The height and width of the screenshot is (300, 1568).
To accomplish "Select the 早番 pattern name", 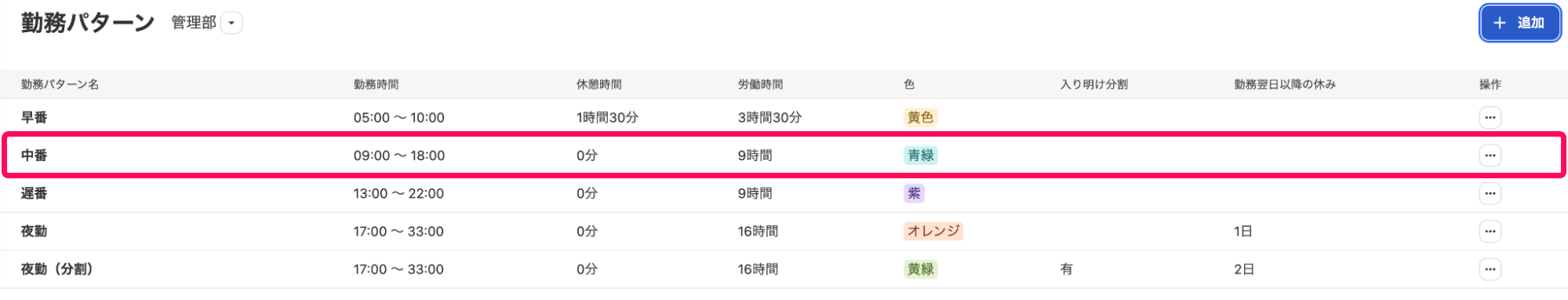I will 35,118.
